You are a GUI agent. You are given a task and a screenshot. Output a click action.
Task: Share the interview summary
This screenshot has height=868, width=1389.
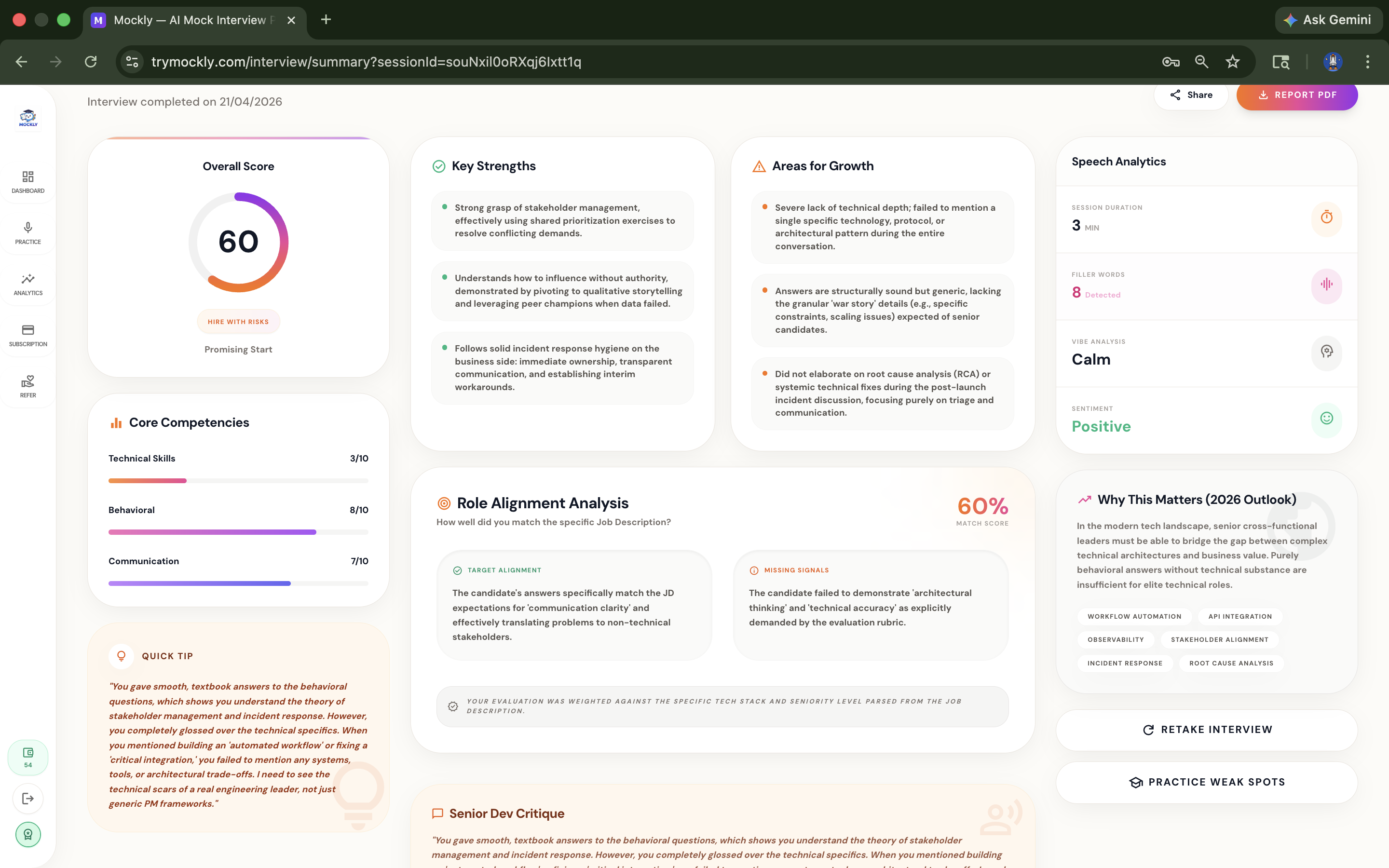click(1191, 95)
